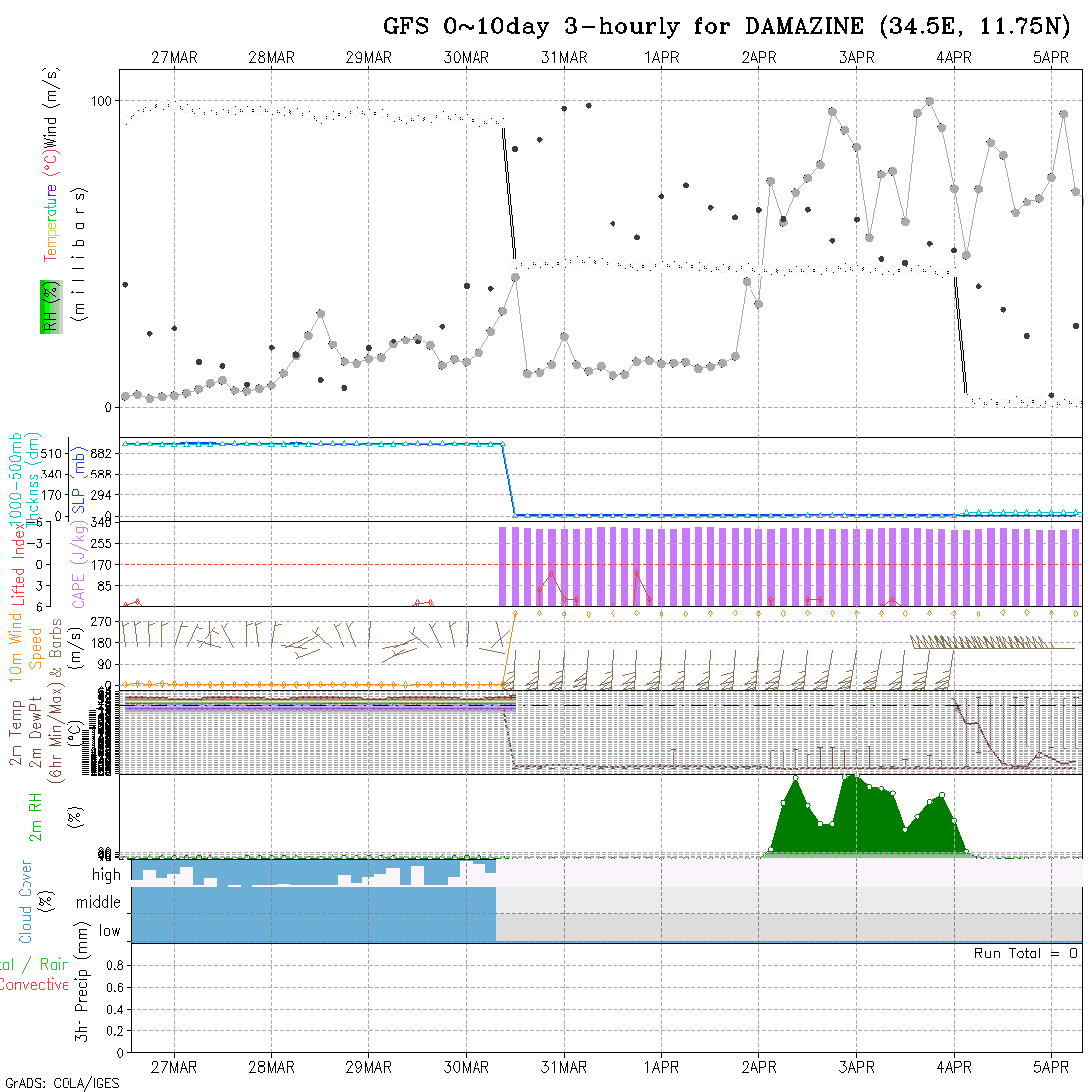The image size is (1092, 1092).
Task: Select the "middle" cloud cover row label
Action: click(98, 903)
